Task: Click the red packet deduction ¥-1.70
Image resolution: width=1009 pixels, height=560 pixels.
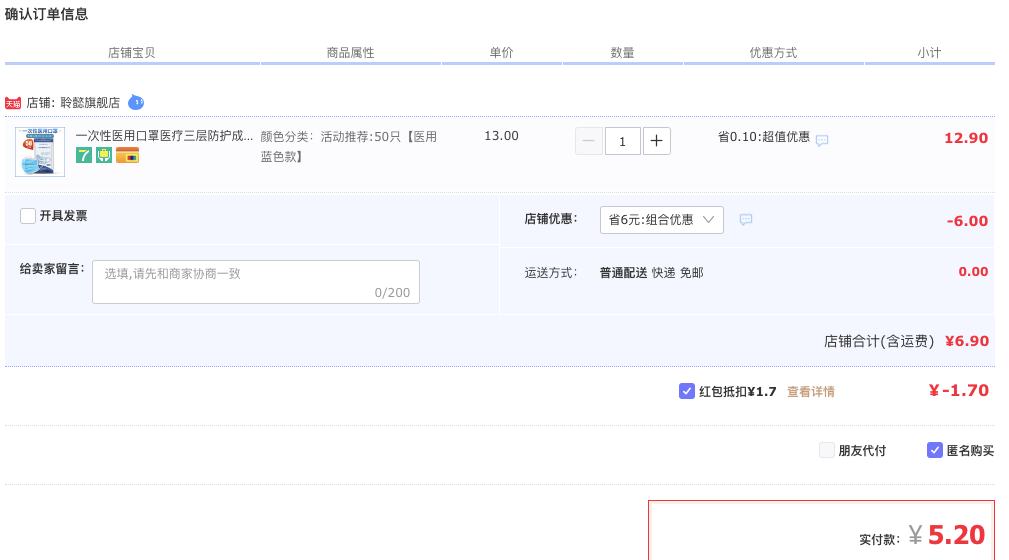Action: [x=959, y=390]
